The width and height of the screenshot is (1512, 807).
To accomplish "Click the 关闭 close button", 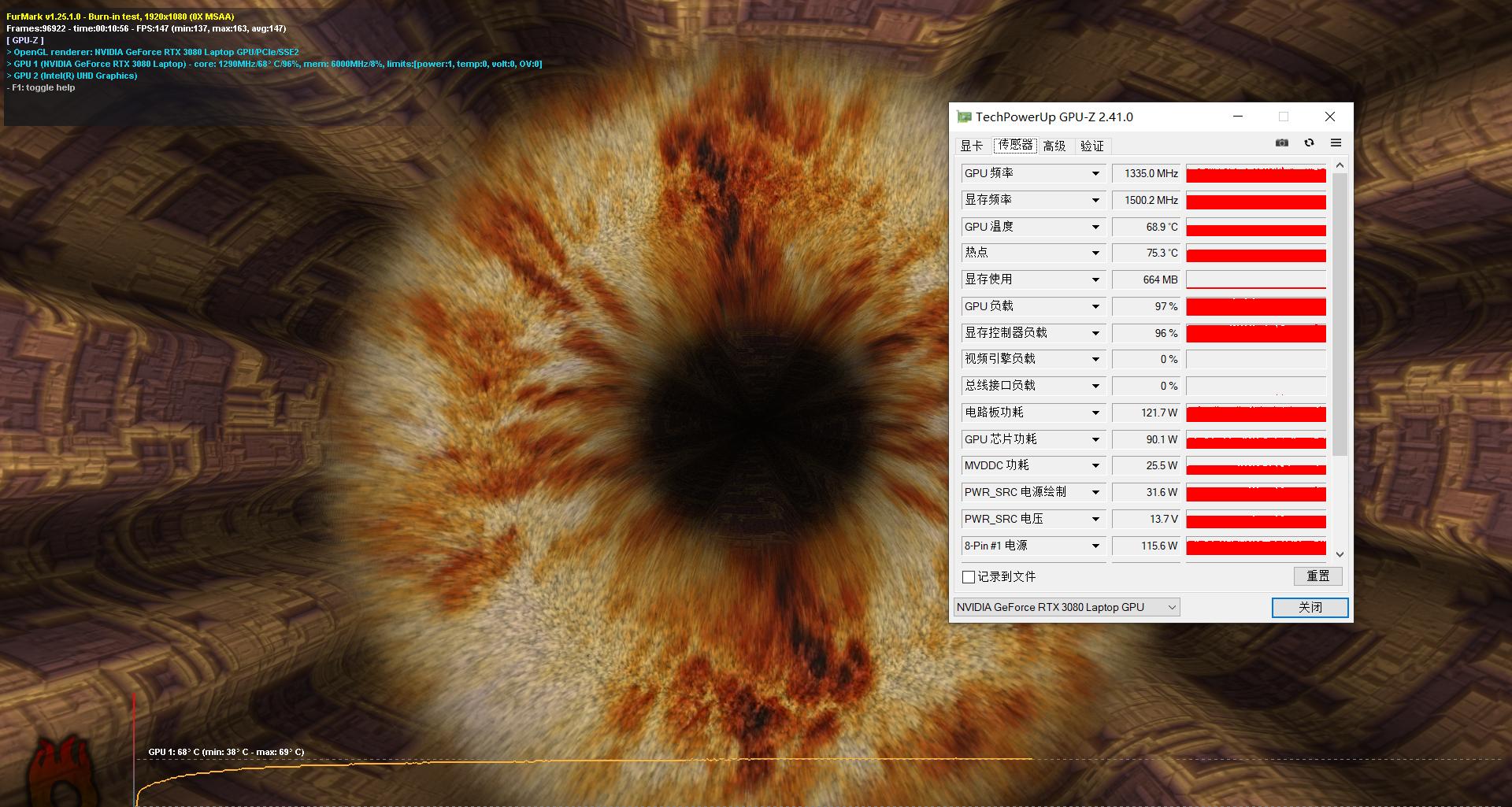I will point(1310,607).
